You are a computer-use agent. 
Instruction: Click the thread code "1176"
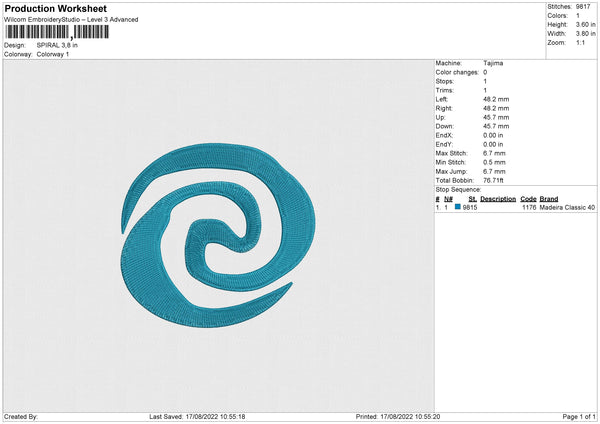coord(529,207)
